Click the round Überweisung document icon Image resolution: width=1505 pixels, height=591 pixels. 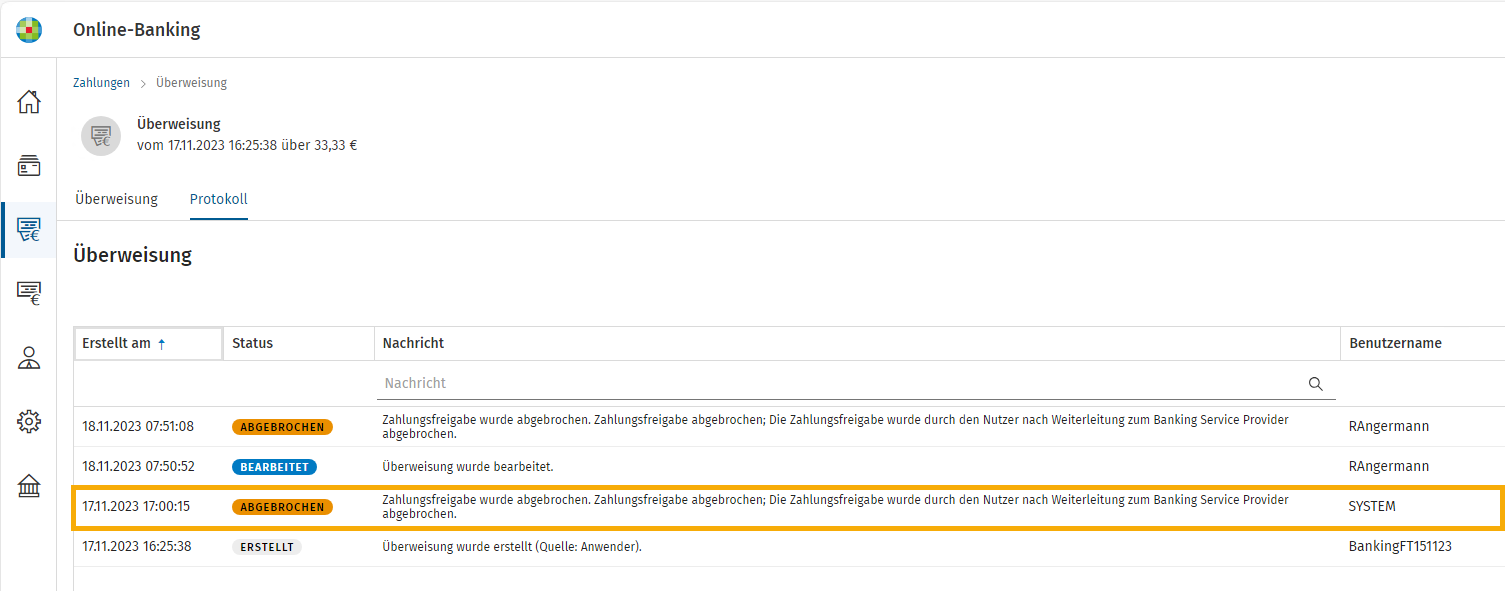(101, 136)
